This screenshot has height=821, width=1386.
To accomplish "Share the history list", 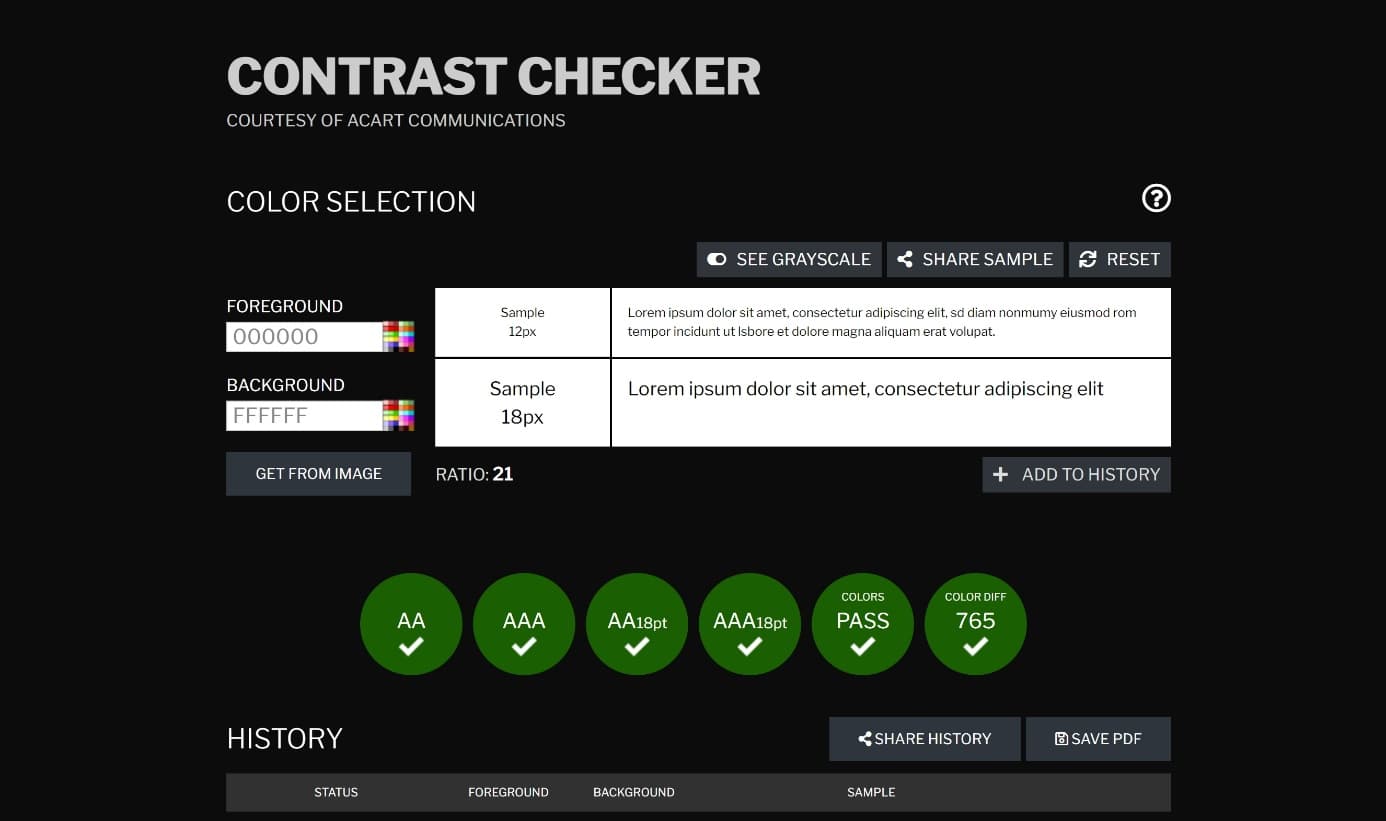I will 924,739.
